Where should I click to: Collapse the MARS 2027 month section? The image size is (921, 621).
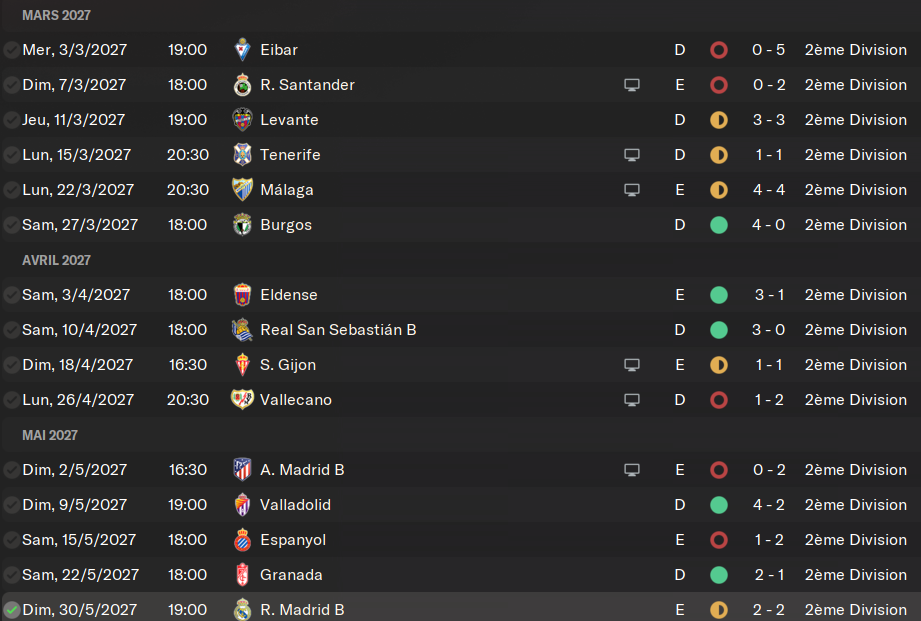coord(56,15)
